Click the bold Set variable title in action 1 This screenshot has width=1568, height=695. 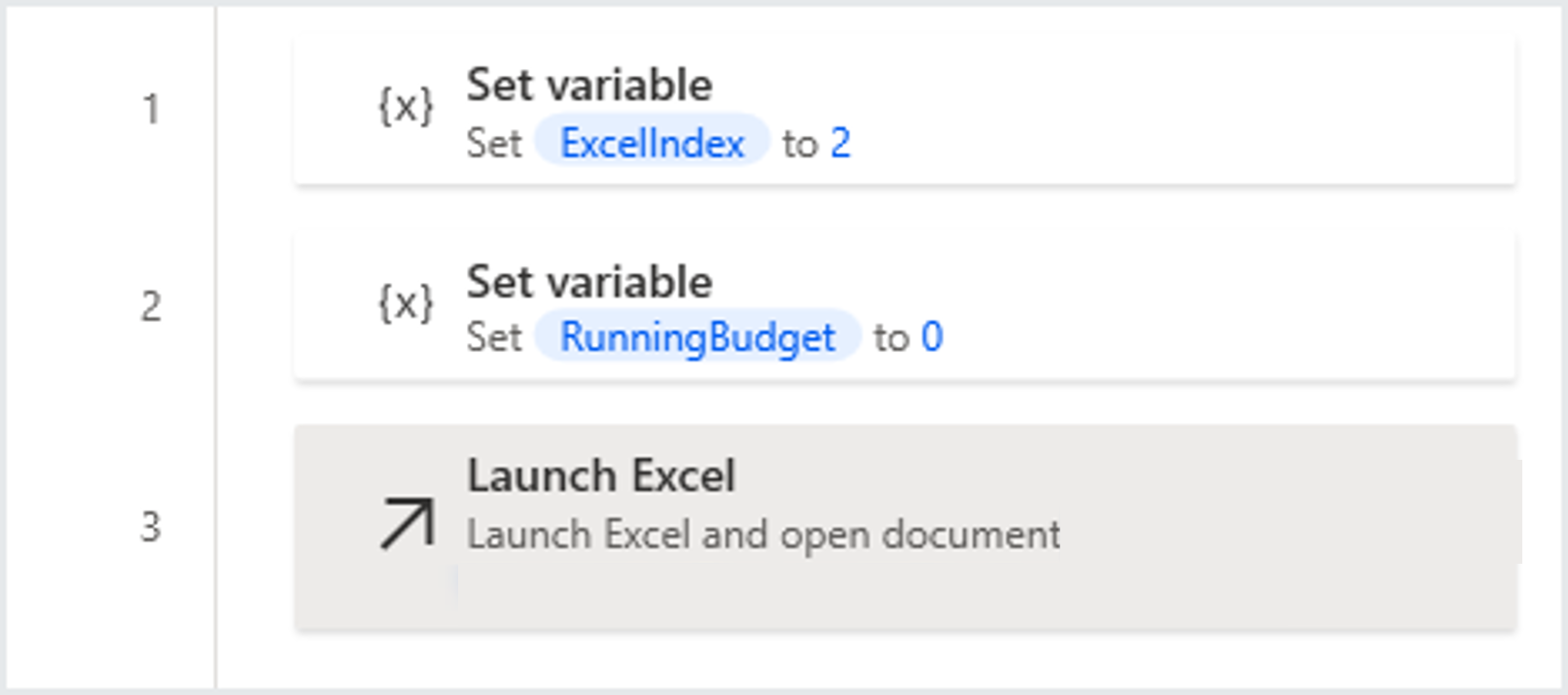pos(590,86)
